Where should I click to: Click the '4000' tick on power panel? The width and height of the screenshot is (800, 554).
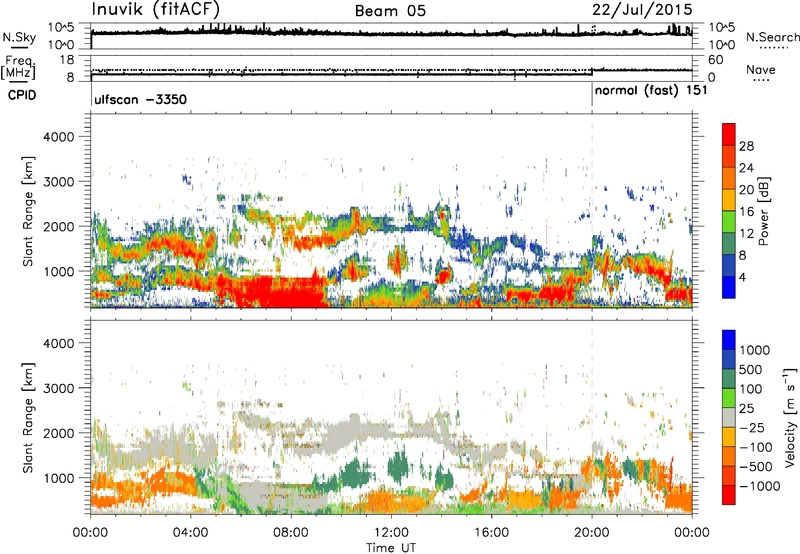(58, 137)
